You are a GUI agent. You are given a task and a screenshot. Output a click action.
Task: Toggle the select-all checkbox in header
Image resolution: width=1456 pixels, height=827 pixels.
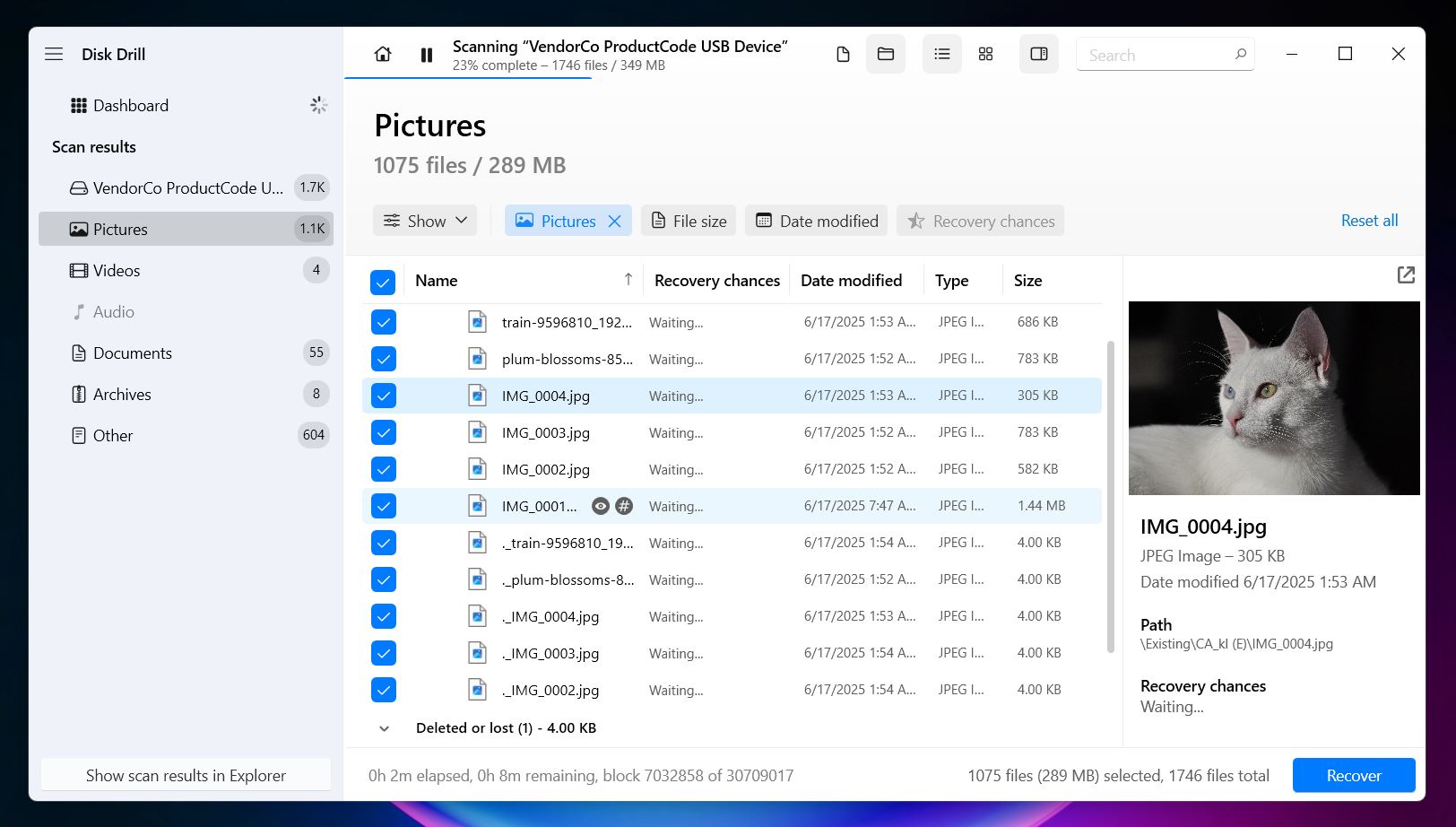[383, 283]
